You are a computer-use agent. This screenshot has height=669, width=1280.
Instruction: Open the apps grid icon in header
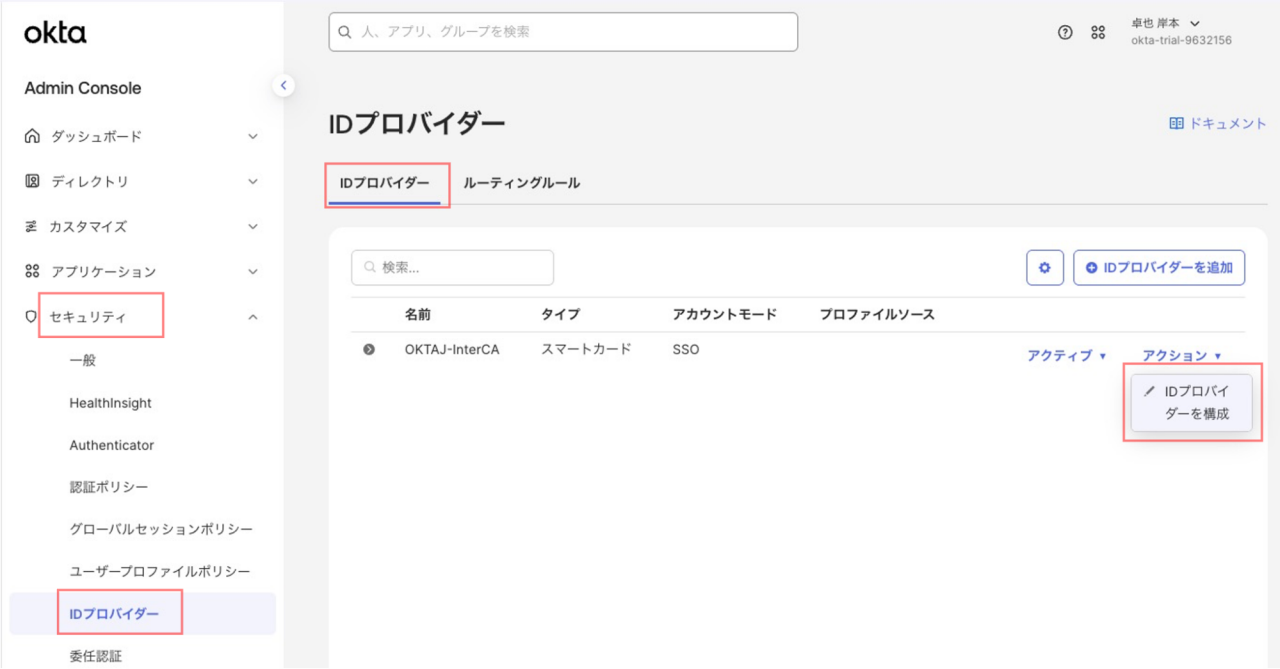point(1098,32)
